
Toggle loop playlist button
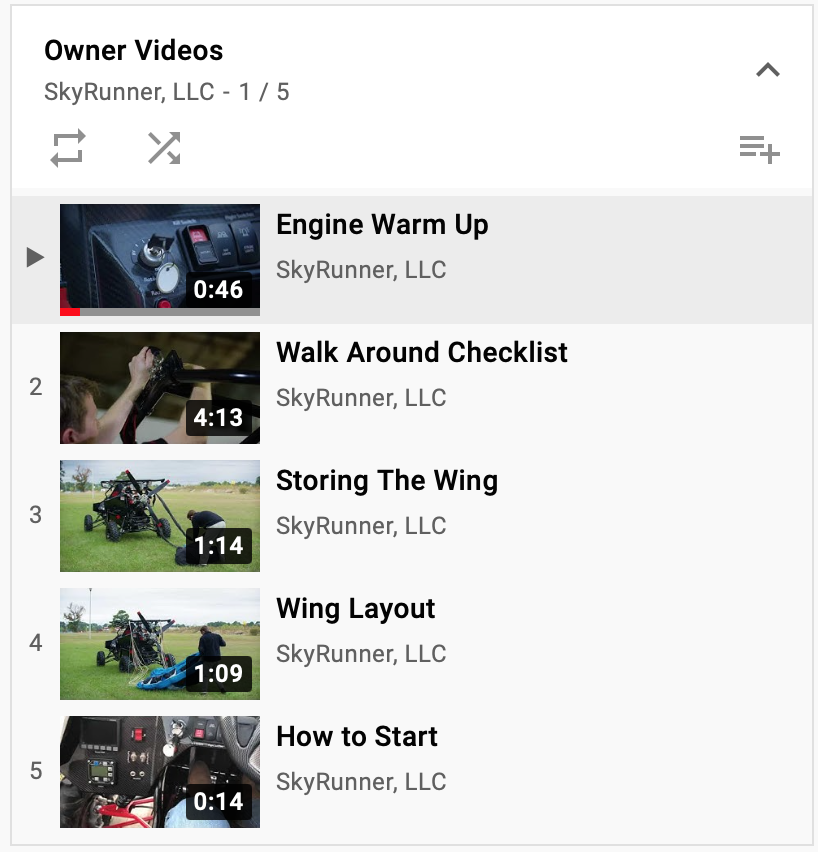[68, 148]
